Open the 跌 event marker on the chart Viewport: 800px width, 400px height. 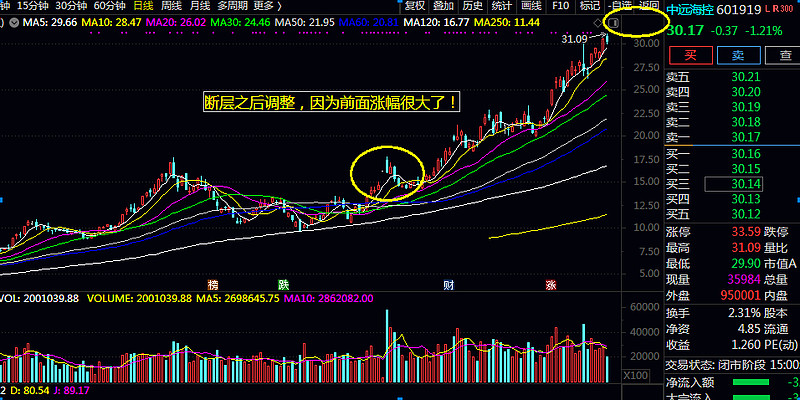pos(283,285)
